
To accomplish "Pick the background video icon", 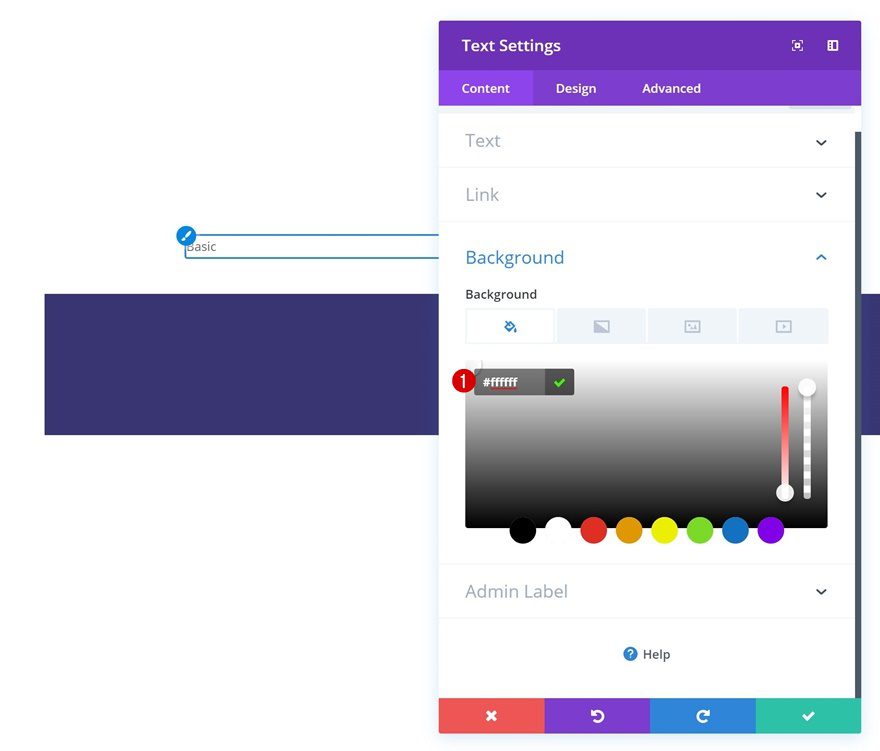I will [783, 325].
